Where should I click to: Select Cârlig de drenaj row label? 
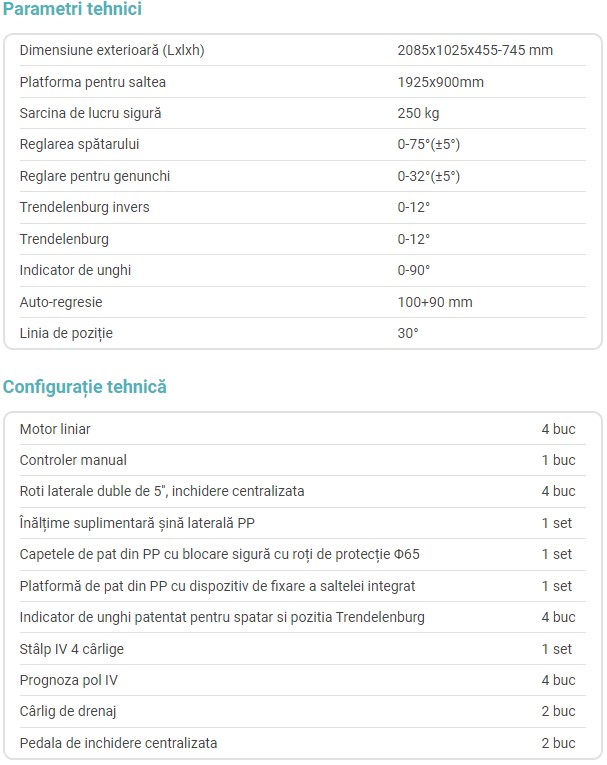[68, 711]
